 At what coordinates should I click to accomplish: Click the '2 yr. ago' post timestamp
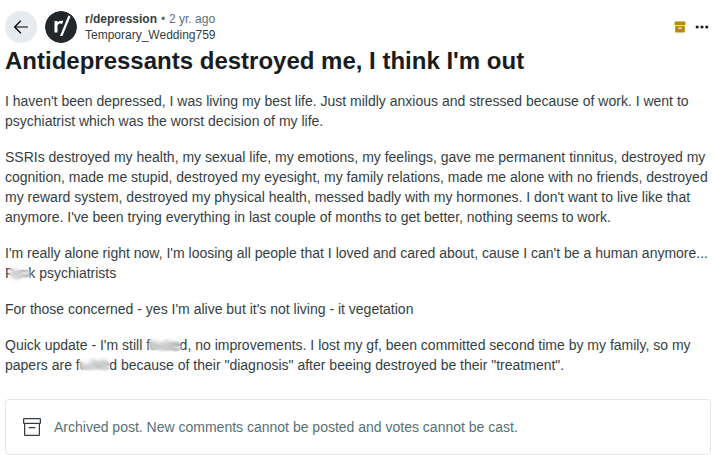pos(192,19)
